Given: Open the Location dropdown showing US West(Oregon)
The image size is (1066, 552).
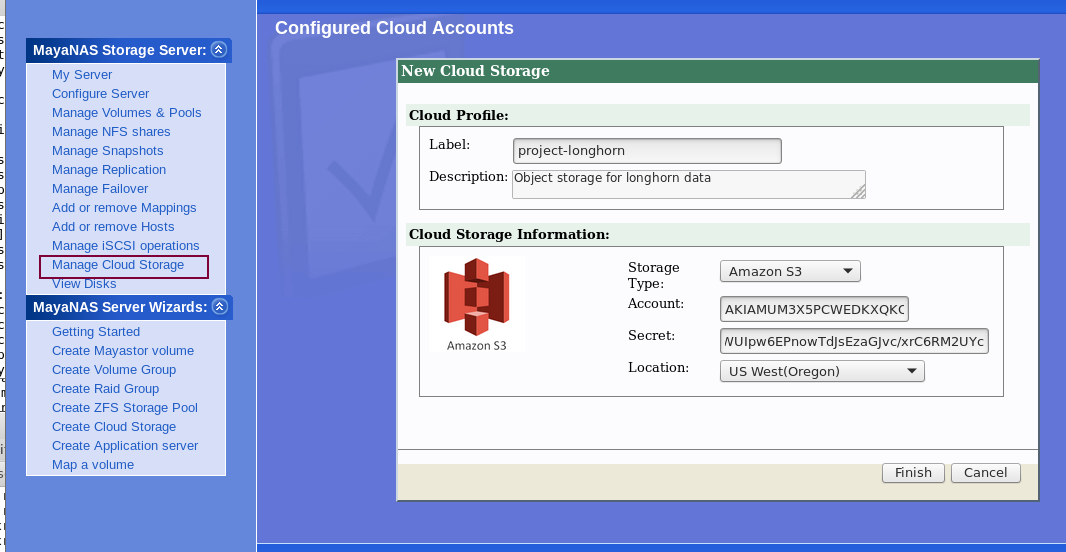Looking at the screenshot, I should click(x=821, y=371).
